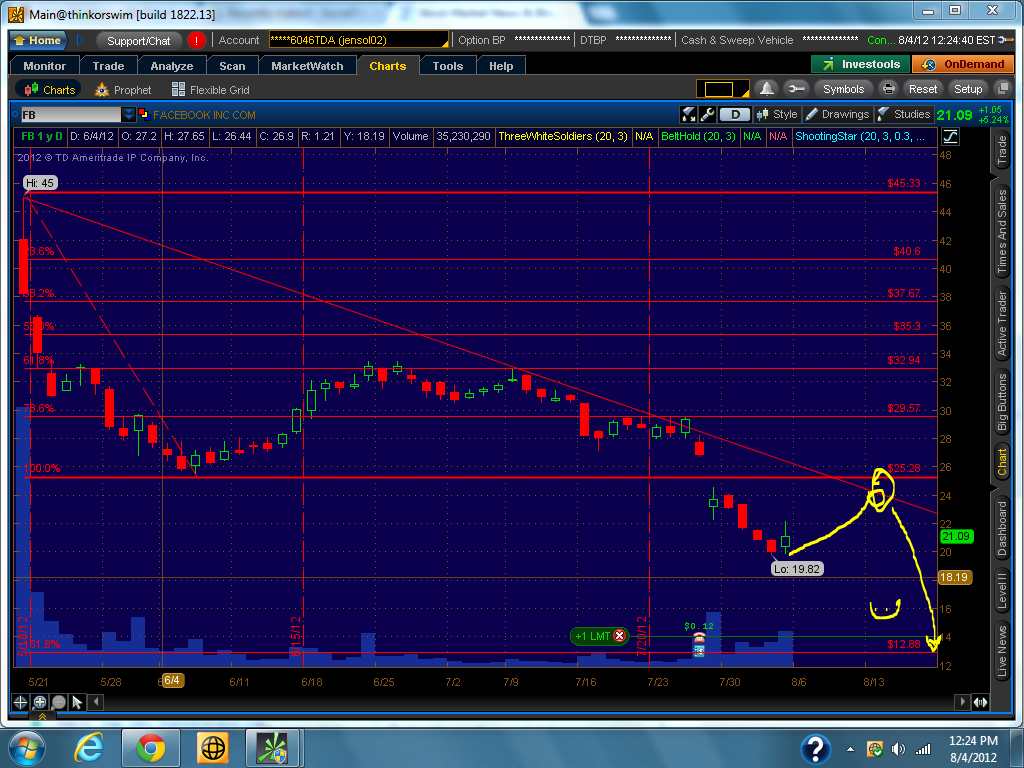
Task: Show hidden system tray icons
Action: (850, 749)
